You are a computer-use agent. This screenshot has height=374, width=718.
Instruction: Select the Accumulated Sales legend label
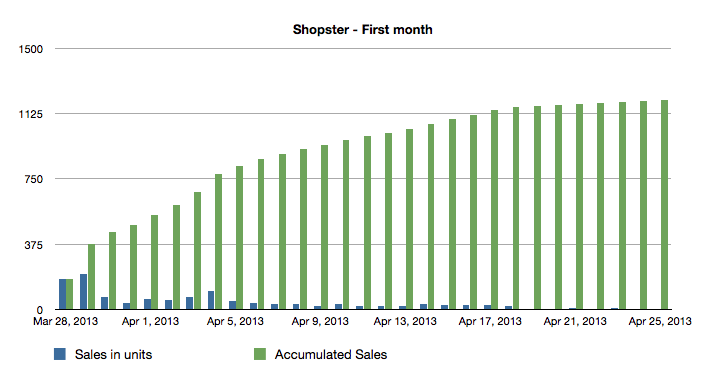pyautogui.click(x=331, y=354)
